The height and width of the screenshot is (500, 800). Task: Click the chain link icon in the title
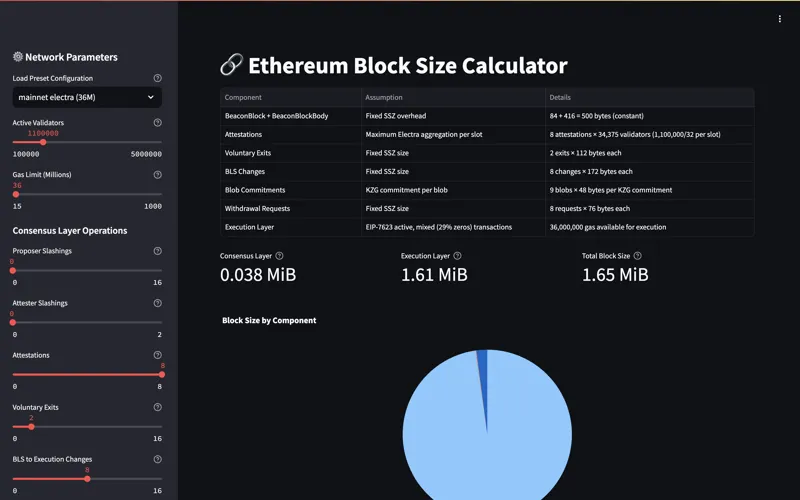[232, 65]
